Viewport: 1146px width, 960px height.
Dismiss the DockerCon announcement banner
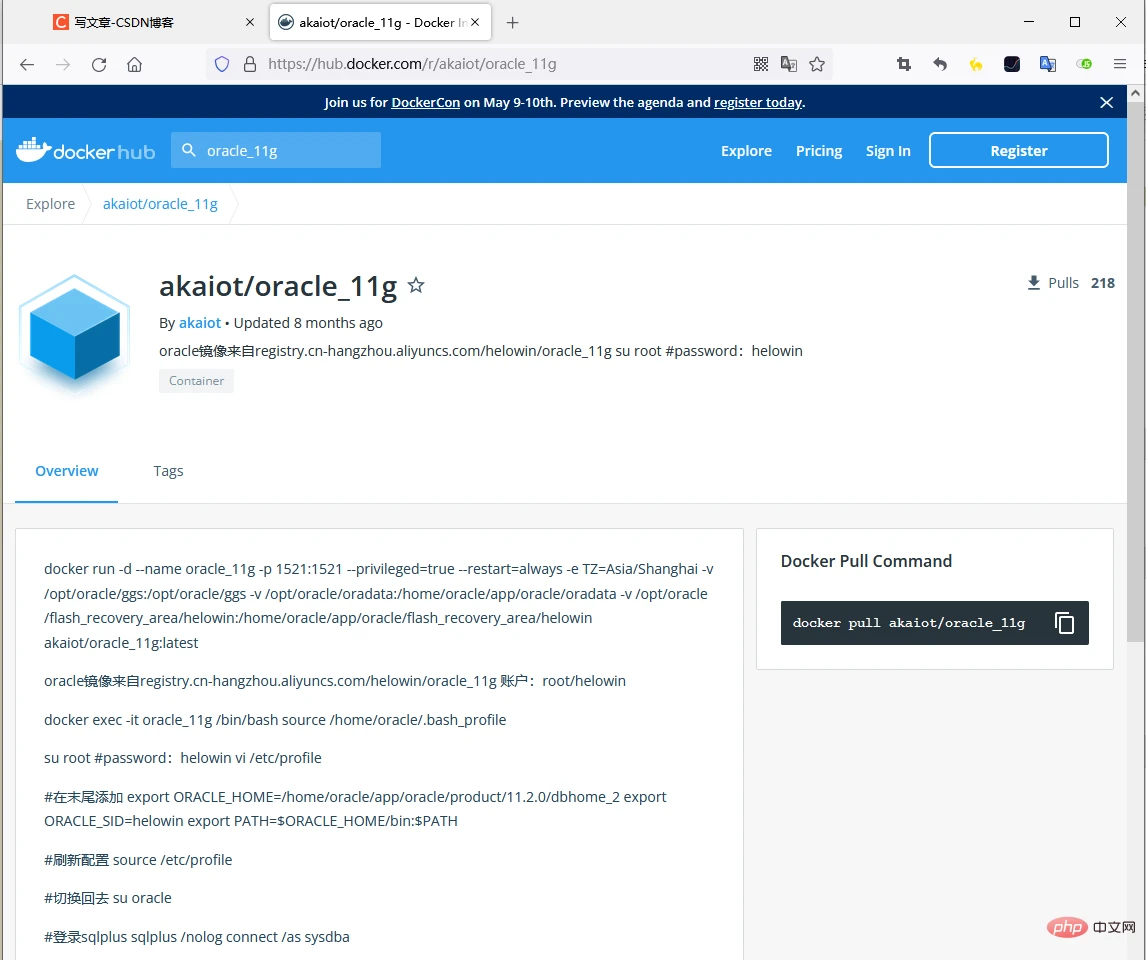1107,102
